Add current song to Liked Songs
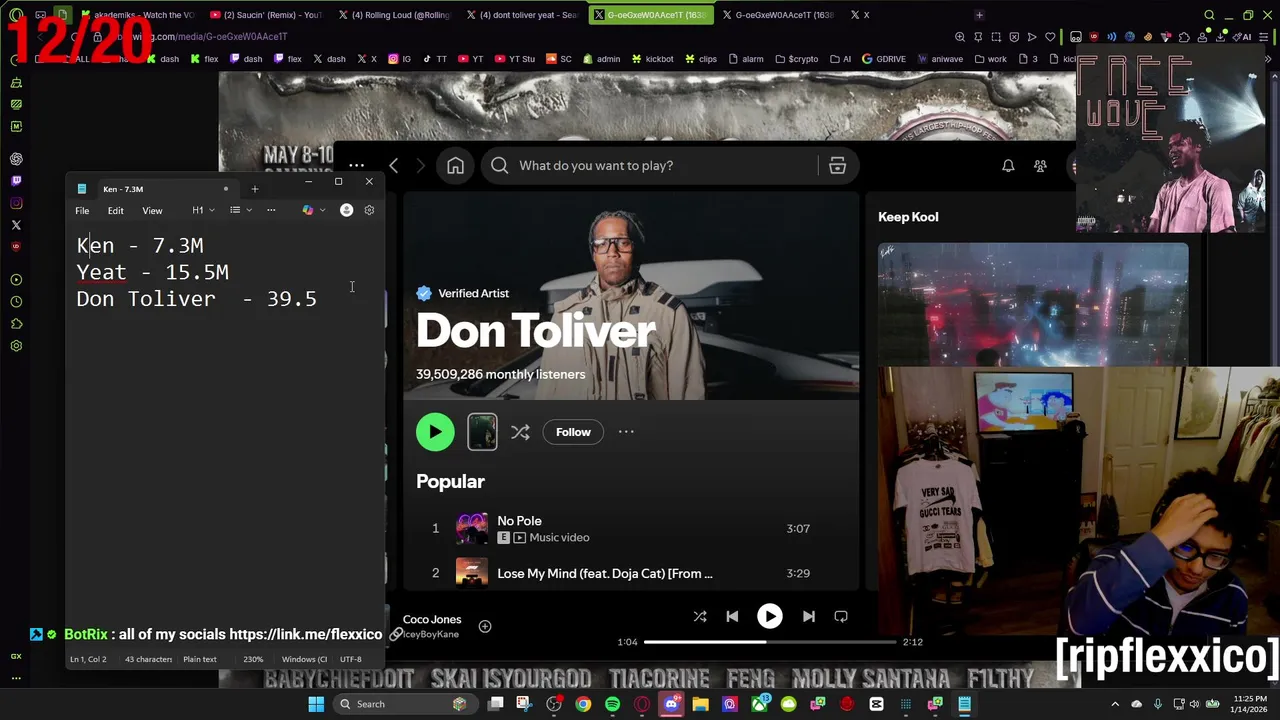 485,627
